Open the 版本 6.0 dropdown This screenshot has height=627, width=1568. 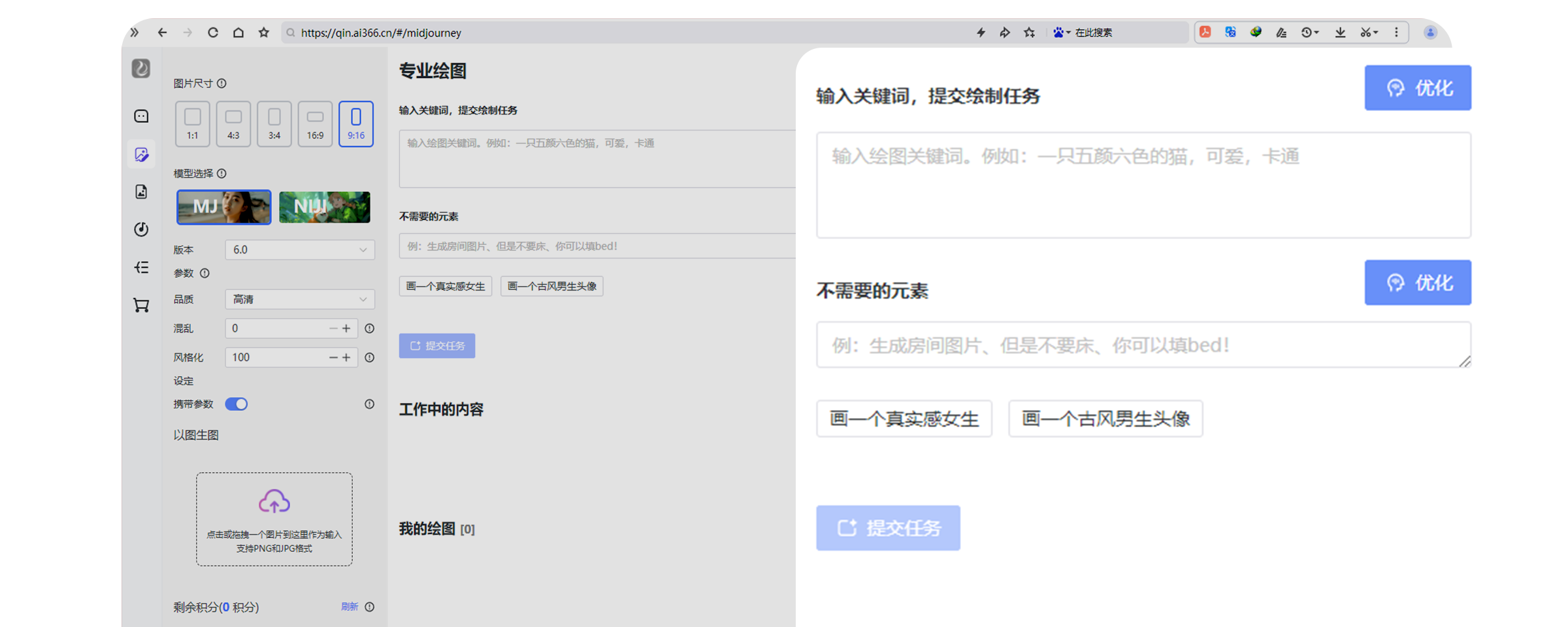pyautogui.click(x=299, y=249)
